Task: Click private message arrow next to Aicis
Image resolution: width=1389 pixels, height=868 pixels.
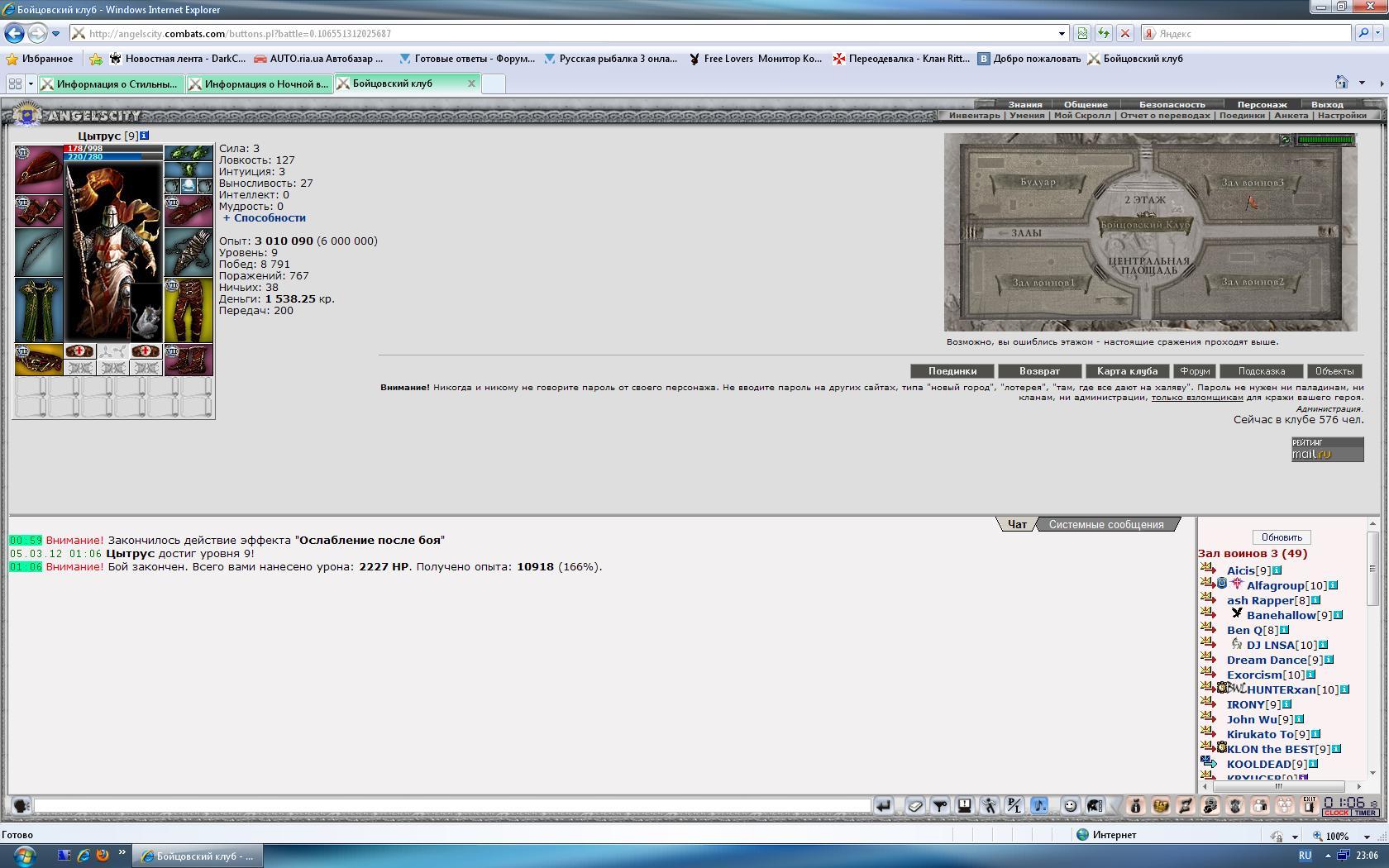Action: click(x=1209, y=570)
